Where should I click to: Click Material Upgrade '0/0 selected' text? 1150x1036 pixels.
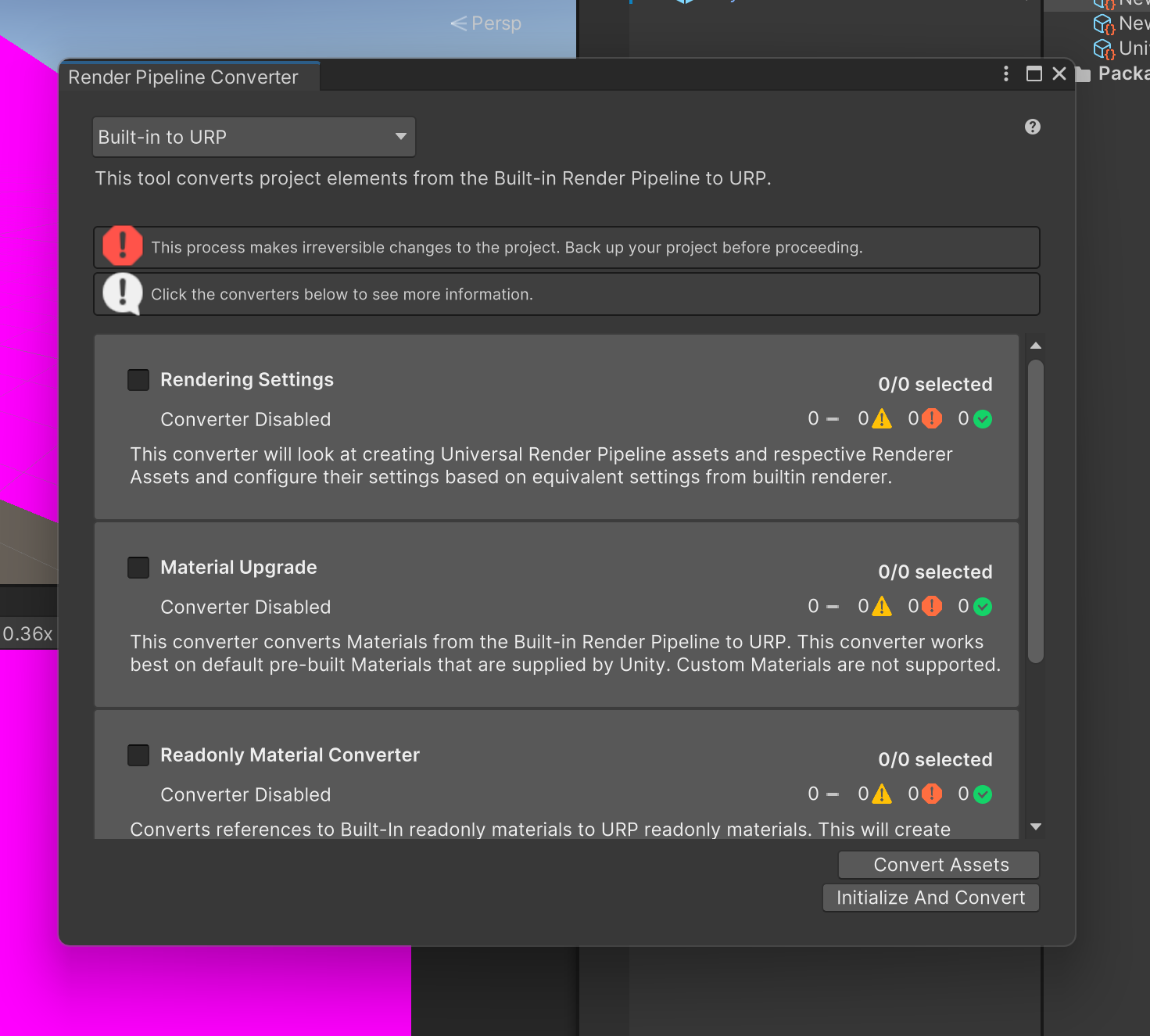[935, 572]
